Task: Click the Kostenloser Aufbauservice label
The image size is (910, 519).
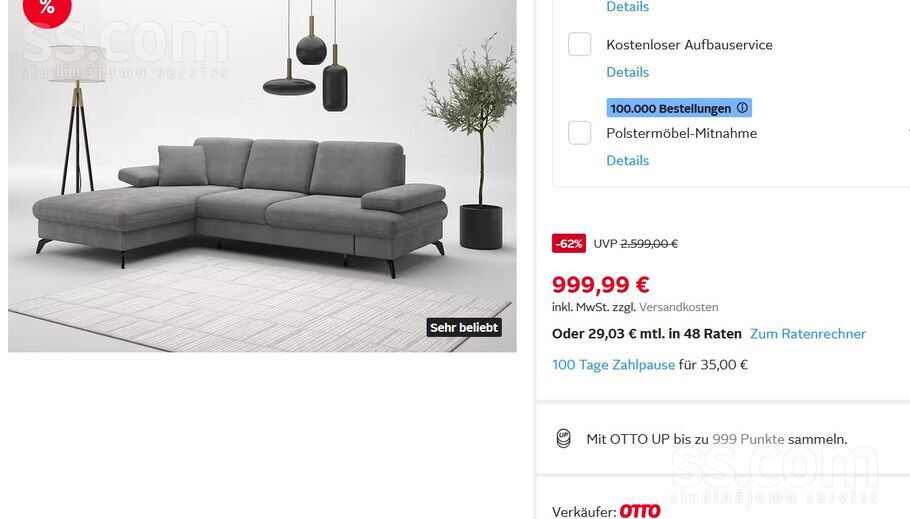Action: (689, 45)
